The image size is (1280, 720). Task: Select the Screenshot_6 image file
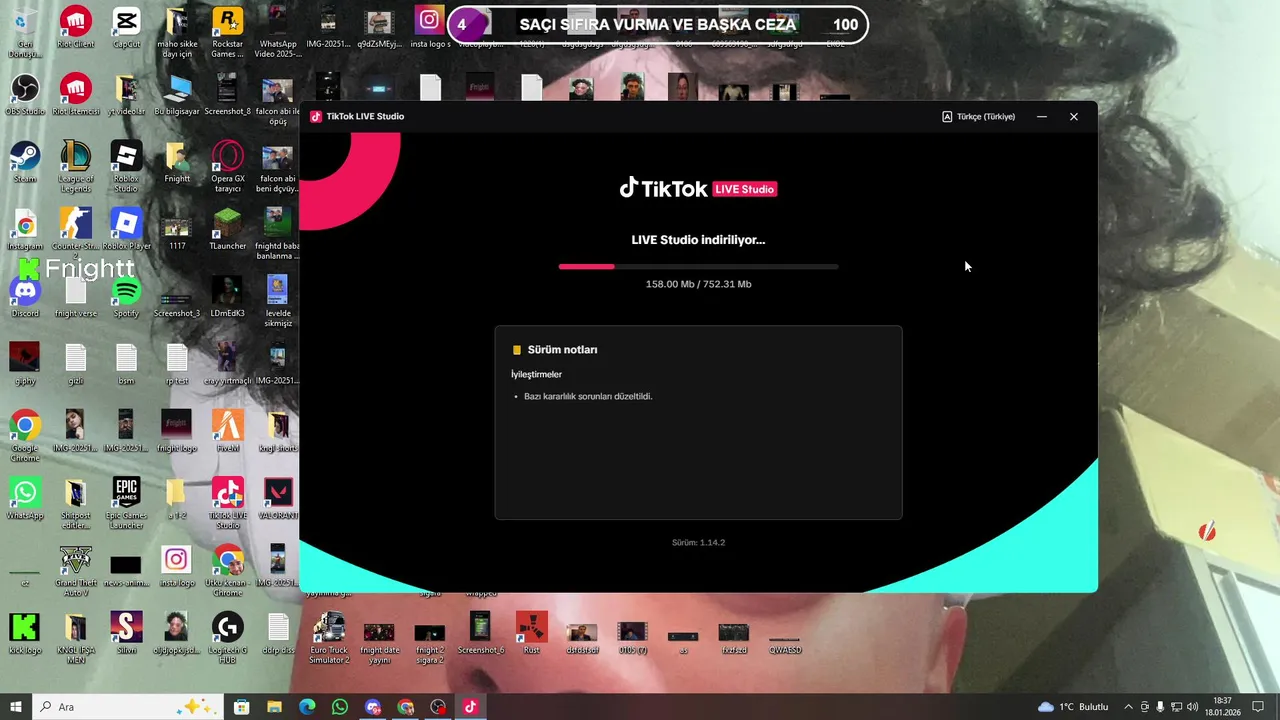click(480, 633)
